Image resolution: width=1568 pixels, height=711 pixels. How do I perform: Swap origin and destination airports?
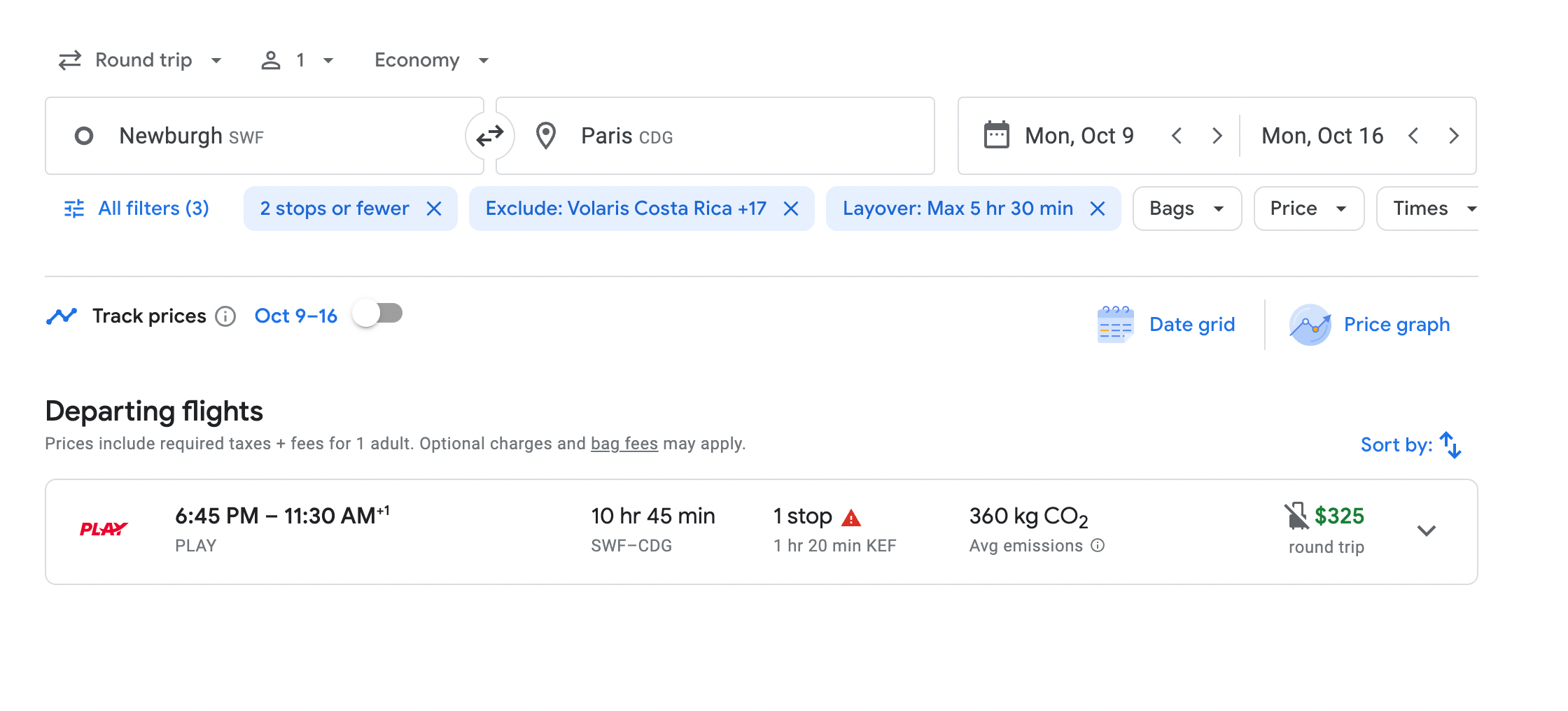click(x=490, y=136)
